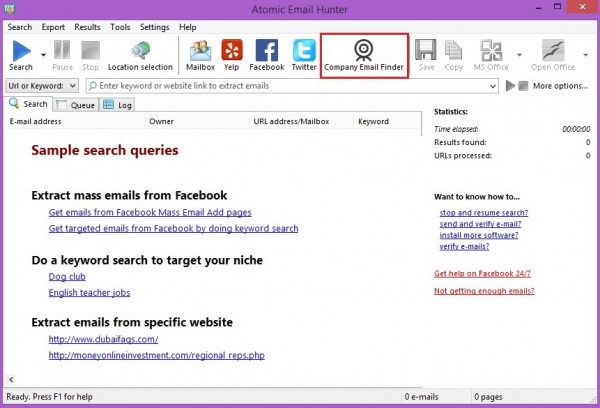Open the Export menu
Screen dimensions: 600x408
click(x=53, y=27)
